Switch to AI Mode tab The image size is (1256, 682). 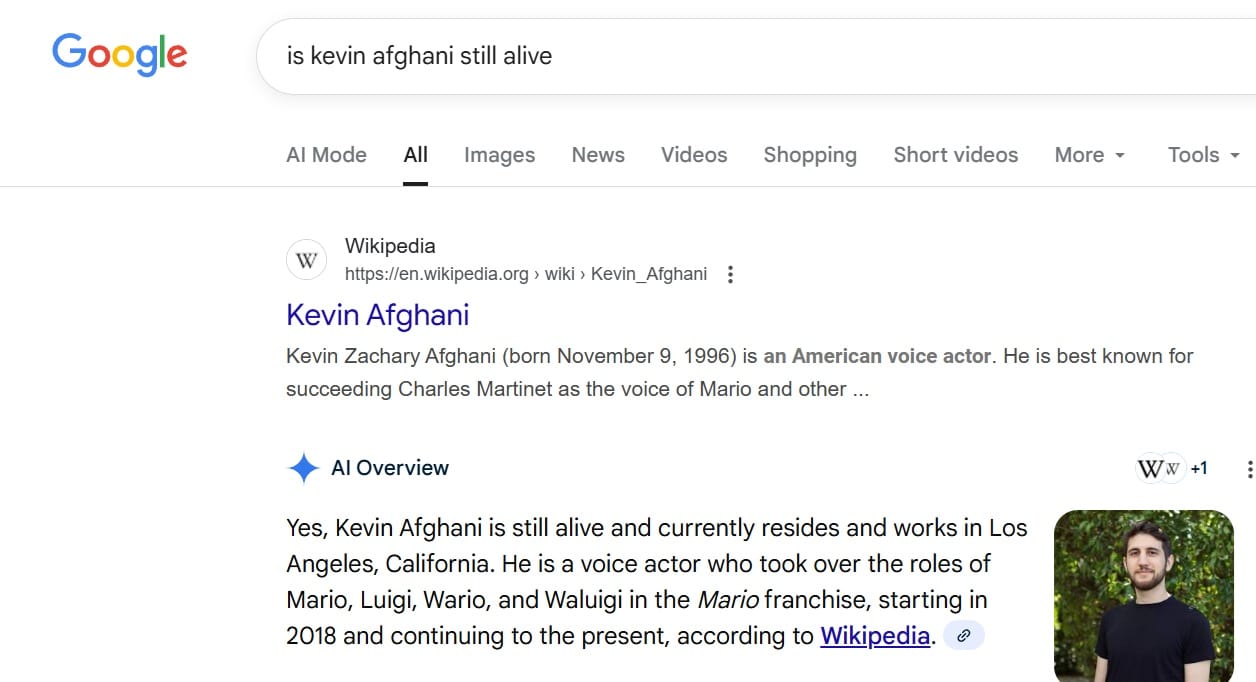point(326,155)
